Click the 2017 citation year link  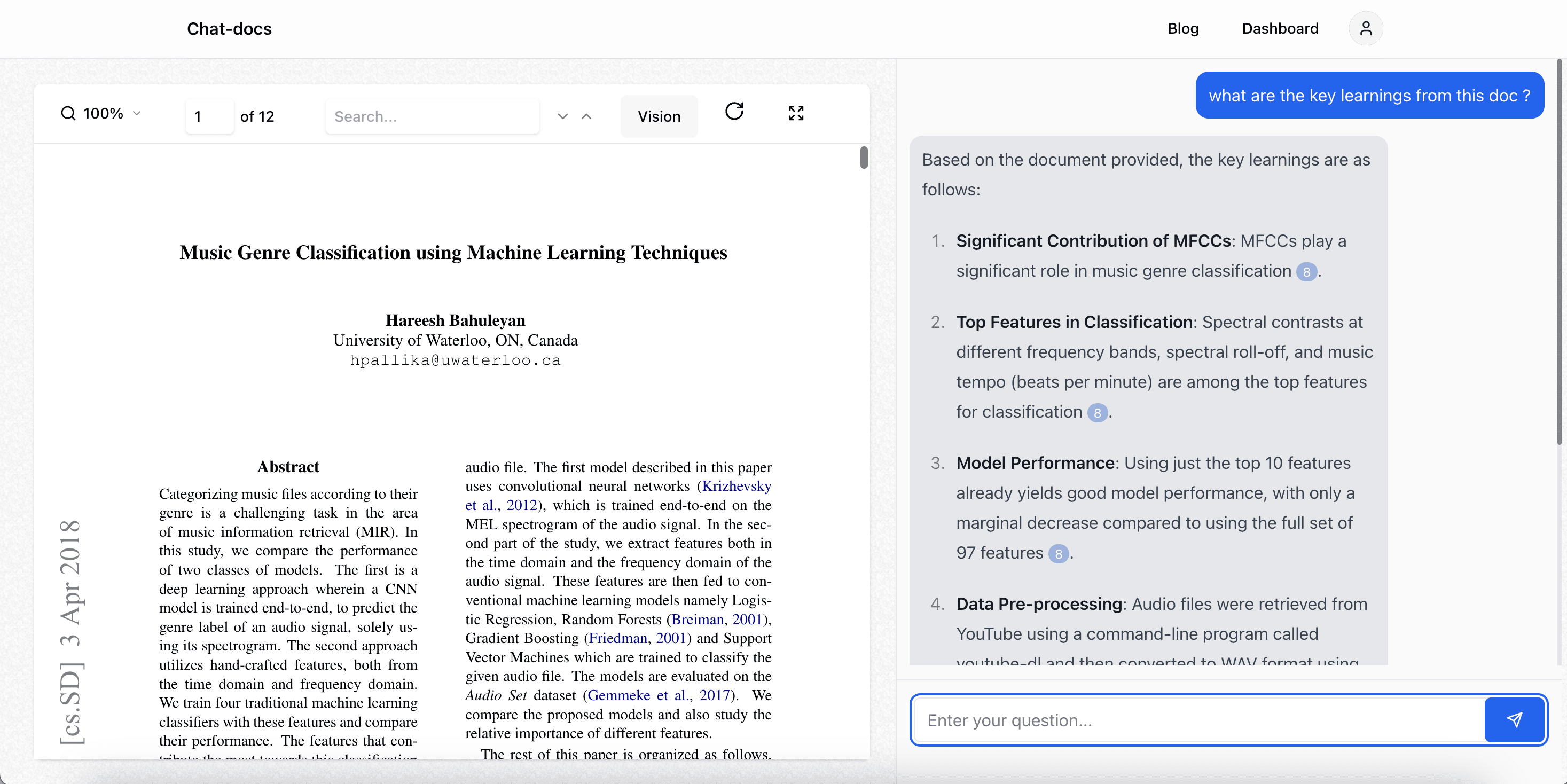(714, 695)
